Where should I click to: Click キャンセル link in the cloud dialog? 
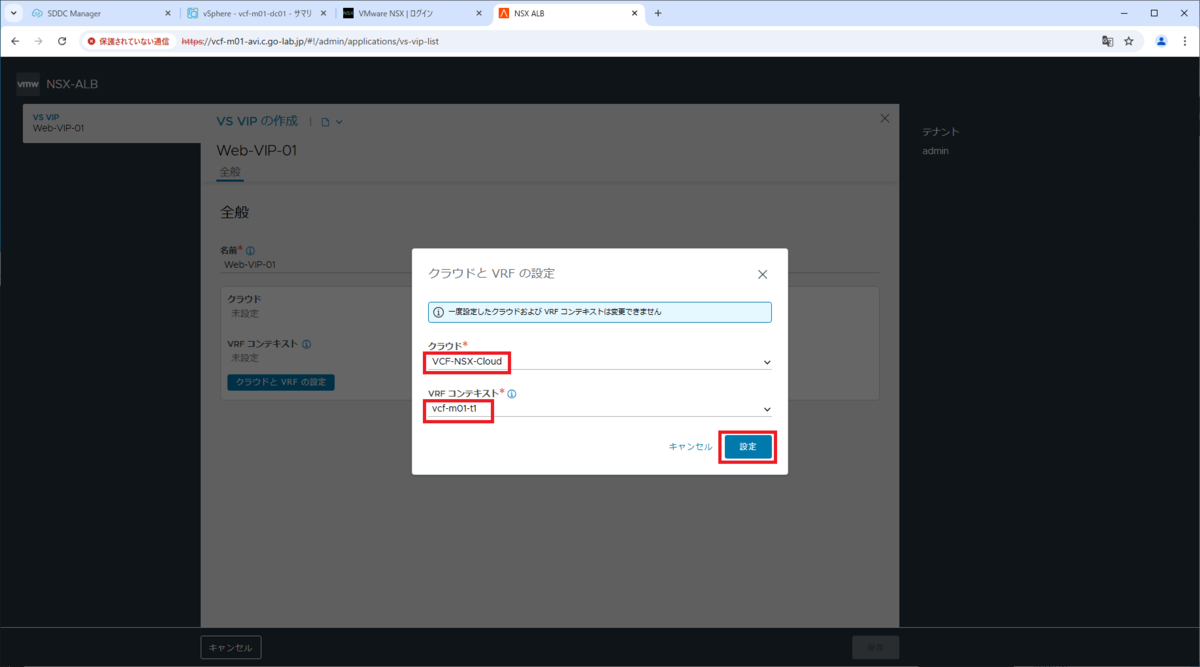690,447
